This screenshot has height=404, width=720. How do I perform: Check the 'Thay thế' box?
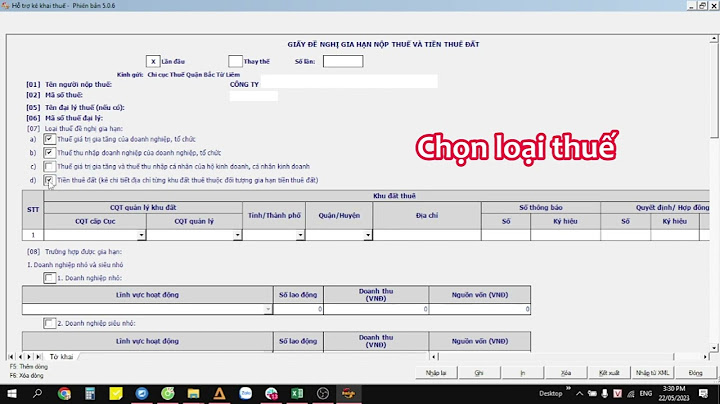pos(235,62)
